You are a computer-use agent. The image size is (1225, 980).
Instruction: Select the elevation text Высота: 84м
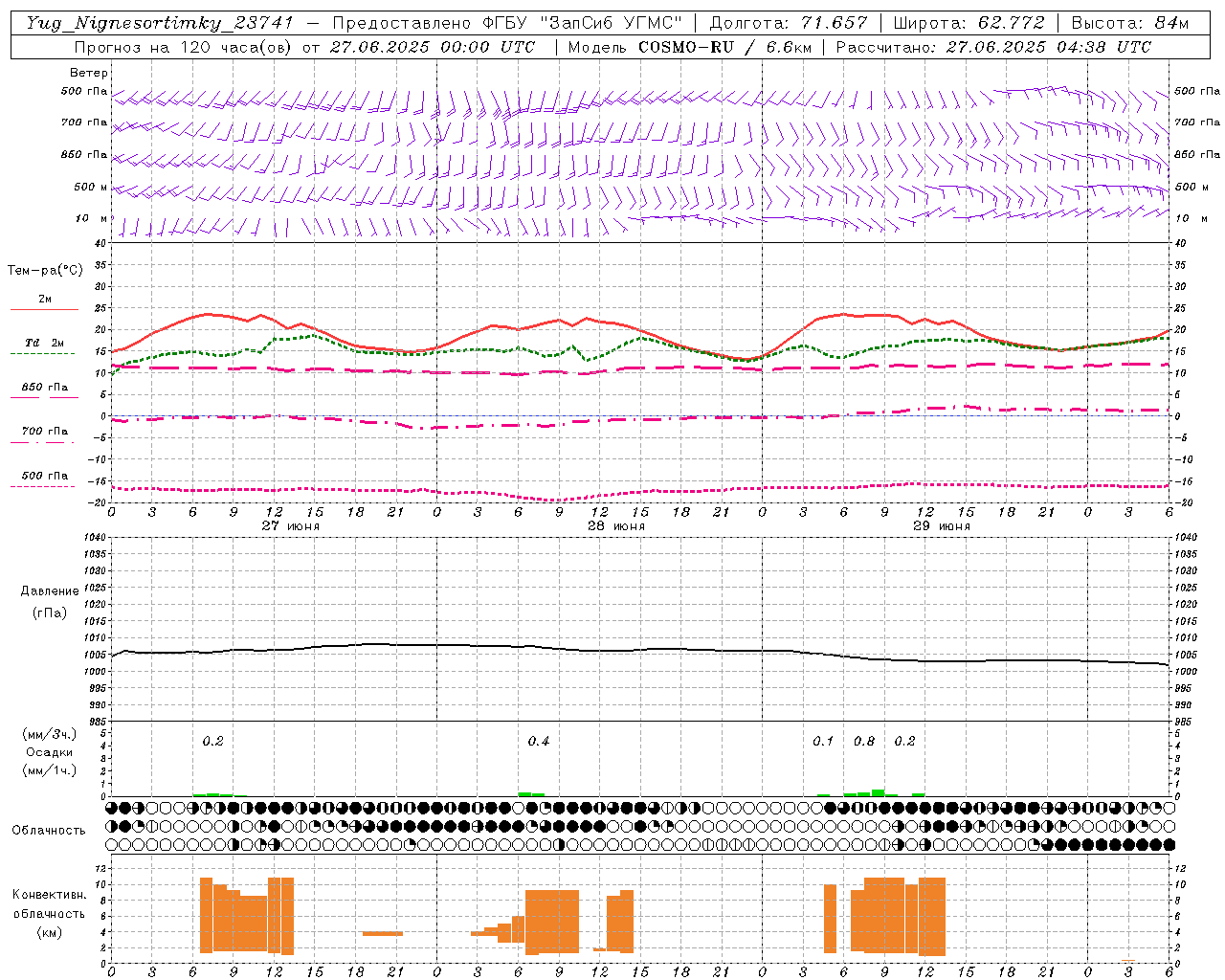coord(1130,23)
